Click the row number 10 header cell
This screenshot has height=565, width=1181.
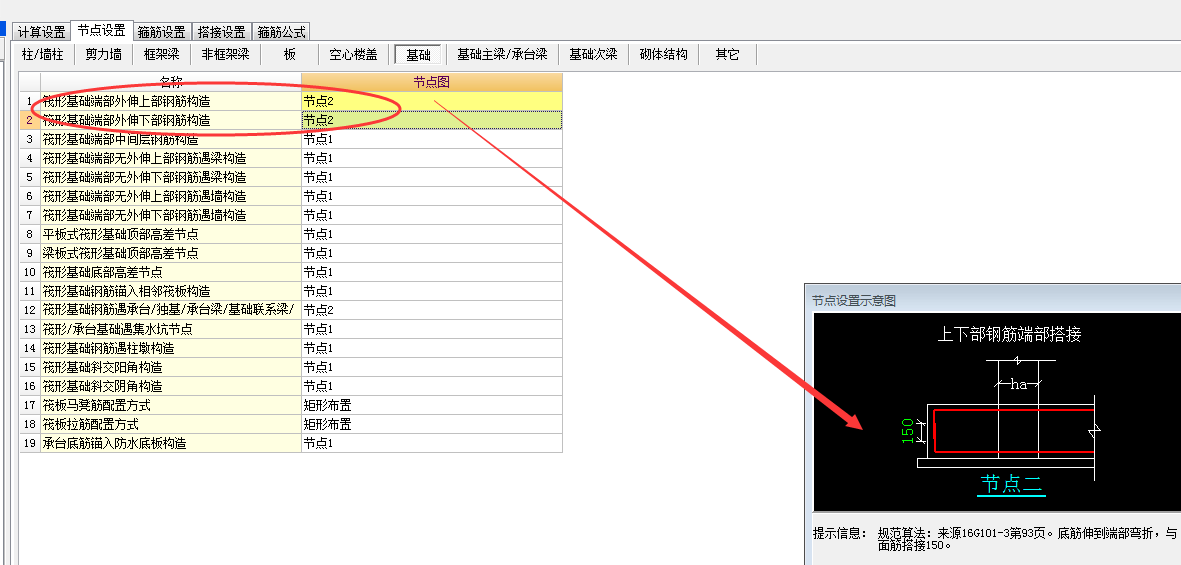click(x=29, y=272)
